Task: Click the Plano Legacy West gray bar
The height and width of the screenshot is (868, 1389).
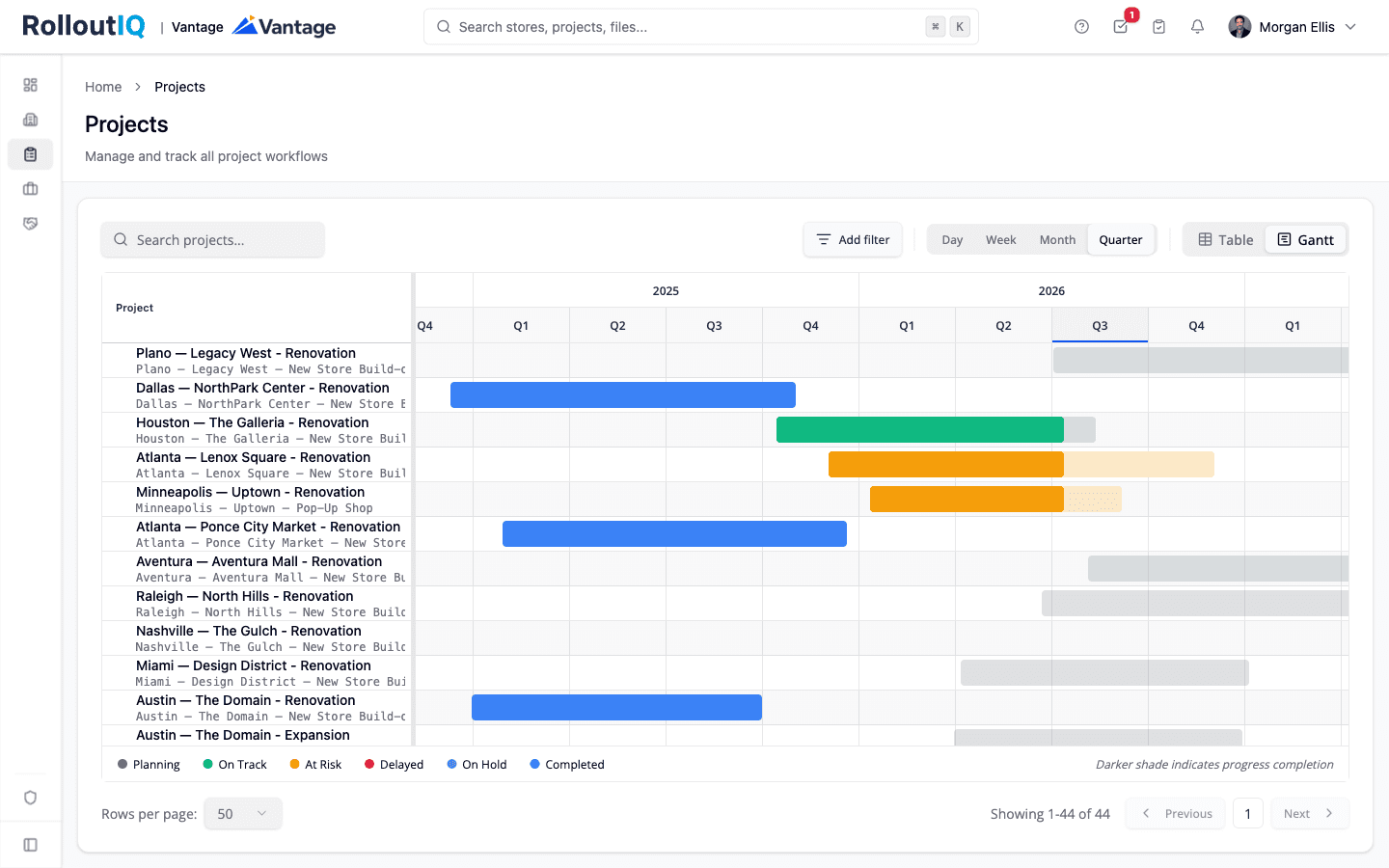Action: click(1201, 360)
